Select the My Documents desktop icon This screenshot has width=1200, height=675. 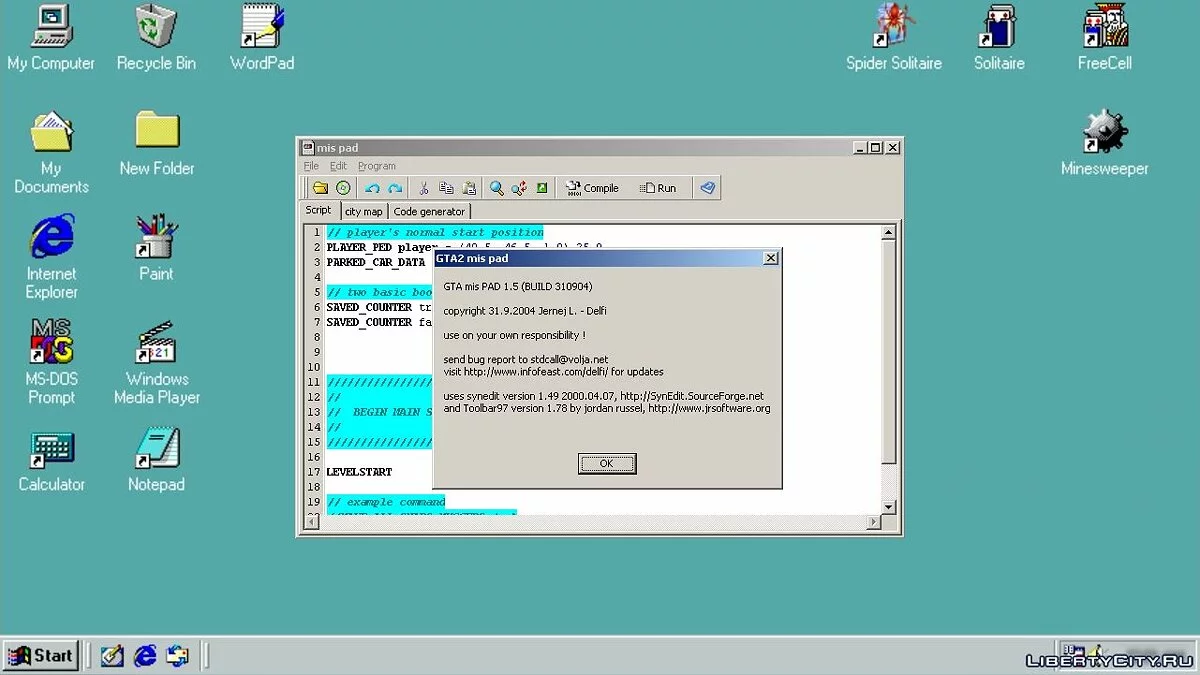coord(51,152)
